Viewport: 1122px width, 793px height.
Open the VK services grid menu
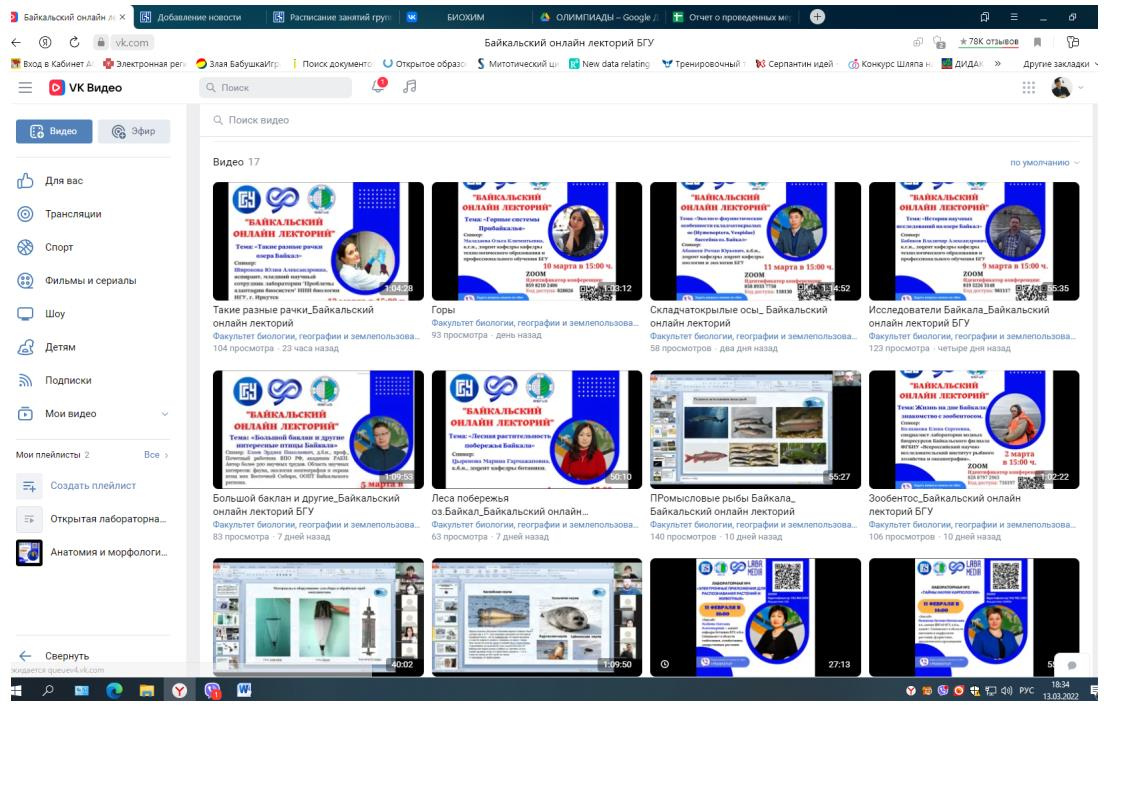(1028, 88)
